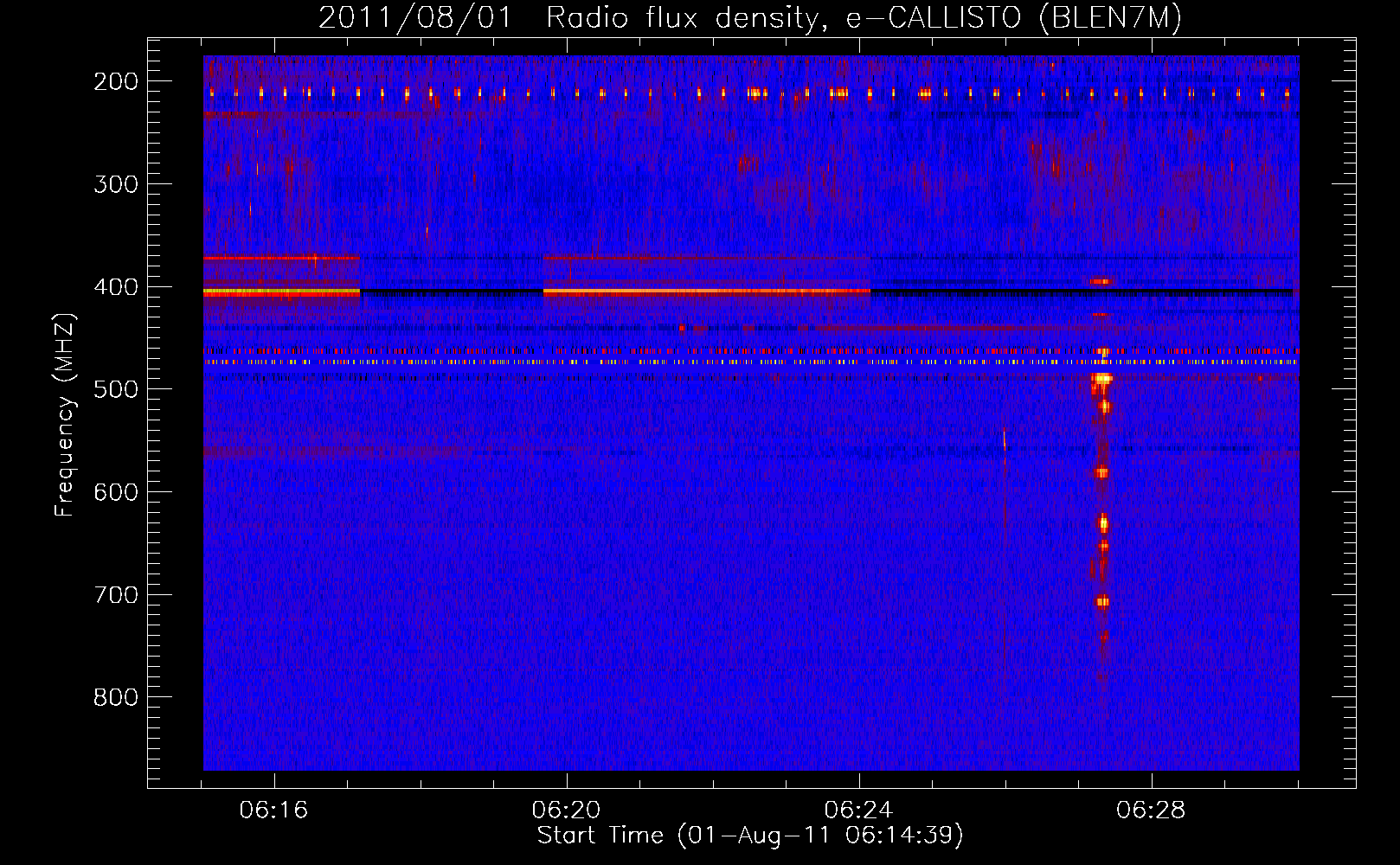Click the 700 frequency tick label
The image size is (1400, 865).
[x=116, y=595]
